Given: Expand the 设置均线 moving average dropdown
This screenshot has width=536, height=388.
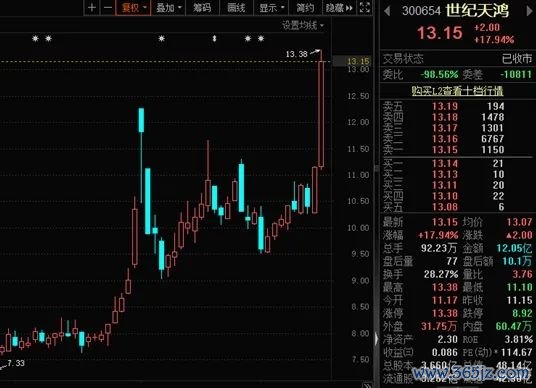Looking at the screenshot, I should (x=303, y=25).
